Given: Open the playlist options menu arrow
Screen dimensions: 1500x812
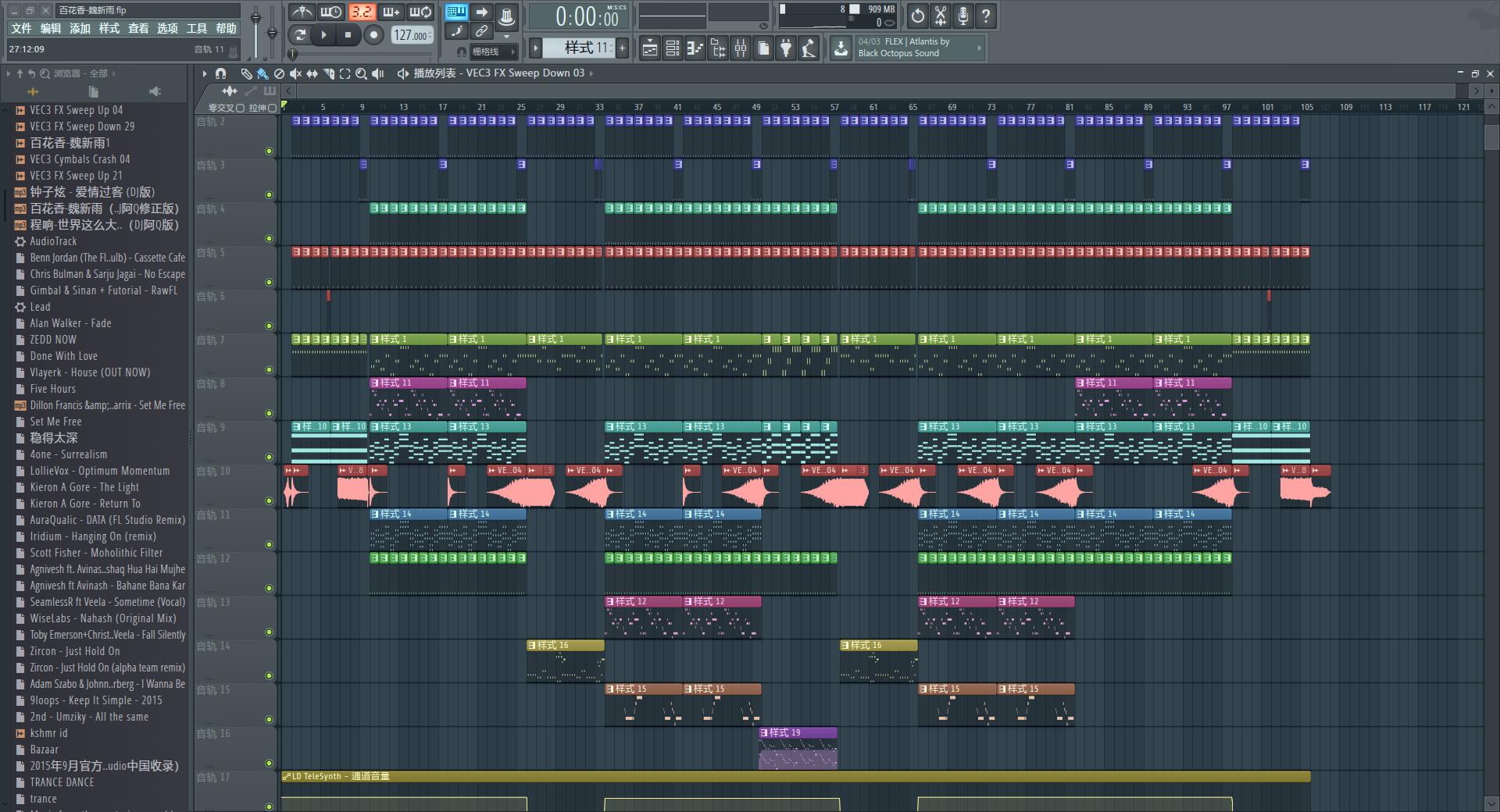Looking at the screenshot, I should point(205,73).
